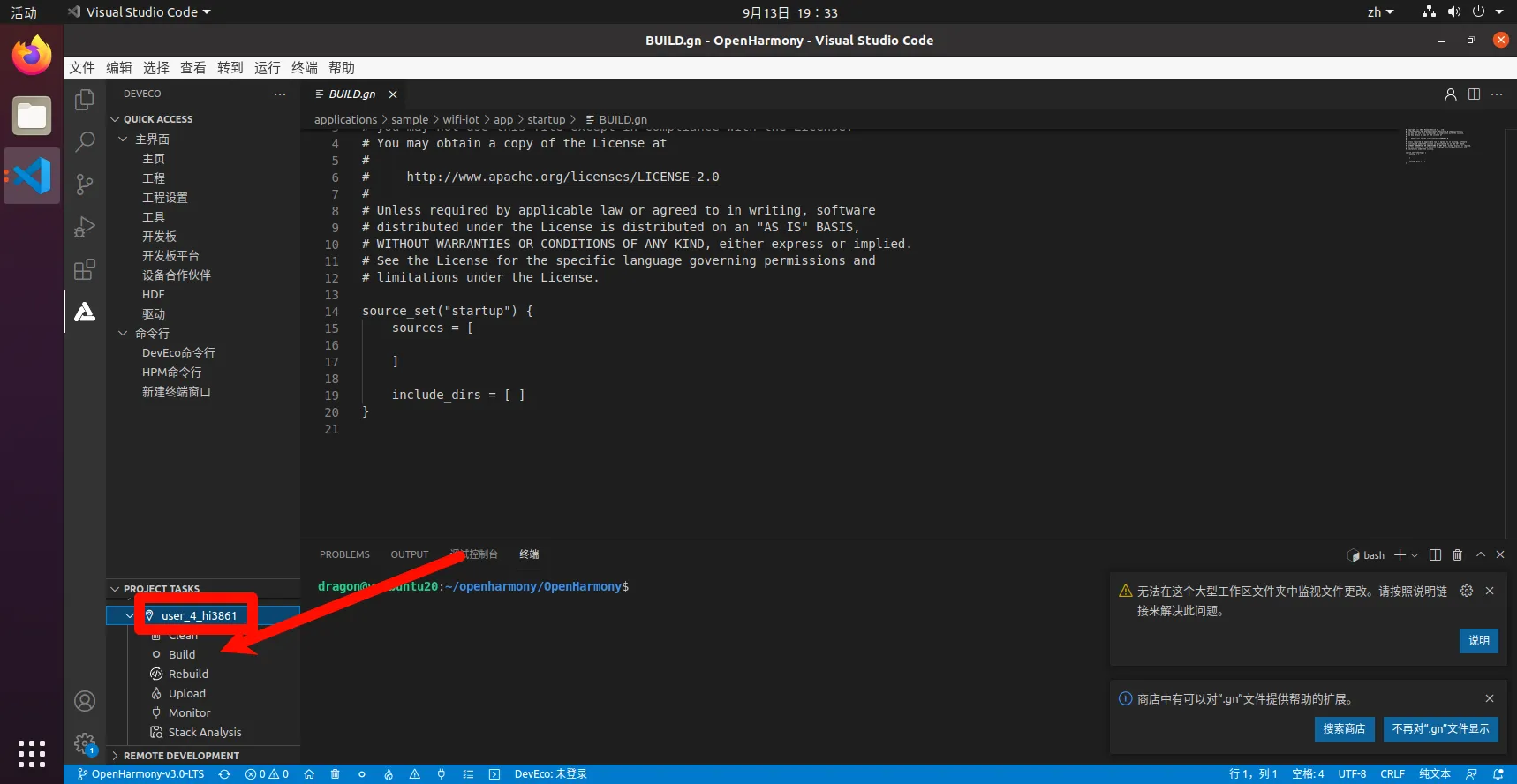
Task: Click the 搜索商店 button
Action: [x=1343, y=728]
